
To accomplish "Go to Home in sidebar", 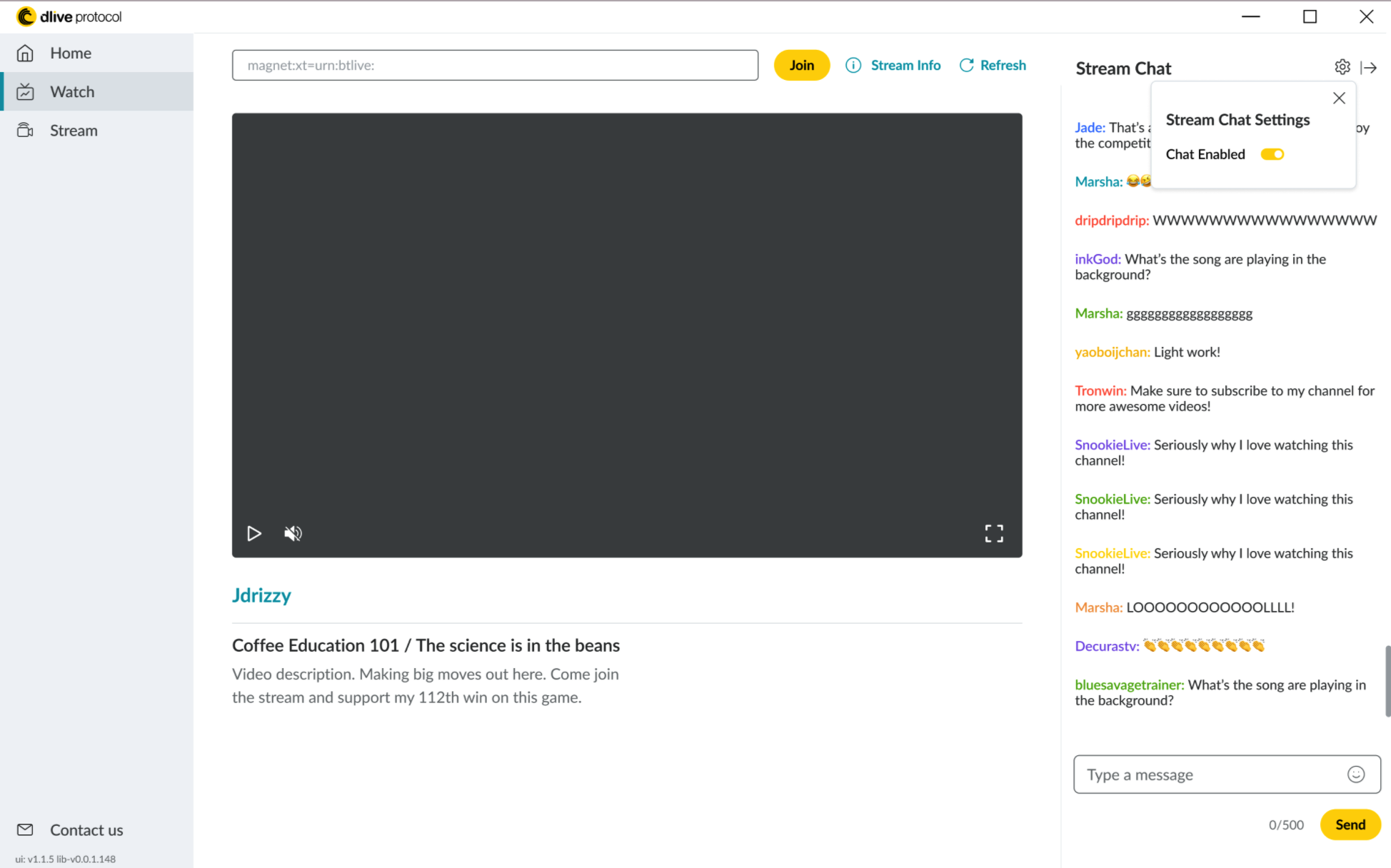I will (70, 53).
